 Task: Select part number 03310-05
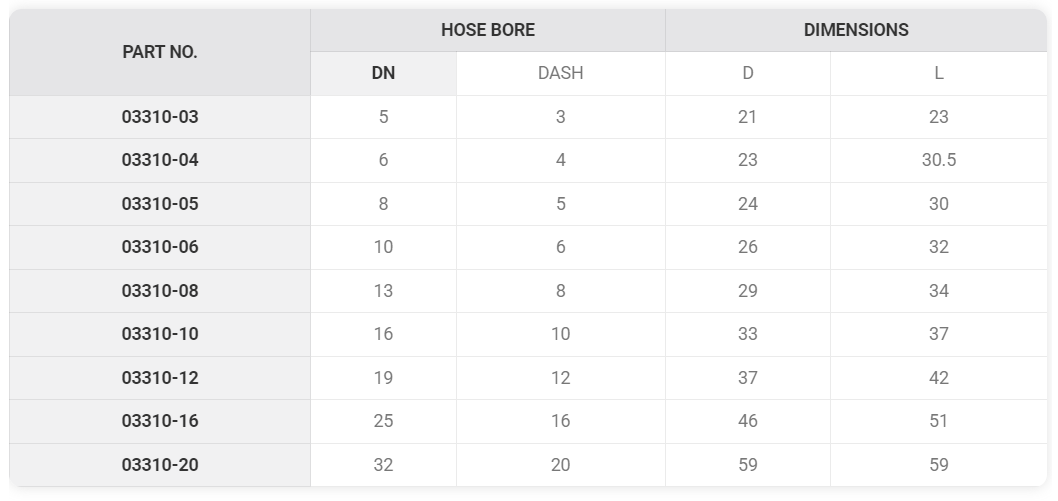click(160, 204)
